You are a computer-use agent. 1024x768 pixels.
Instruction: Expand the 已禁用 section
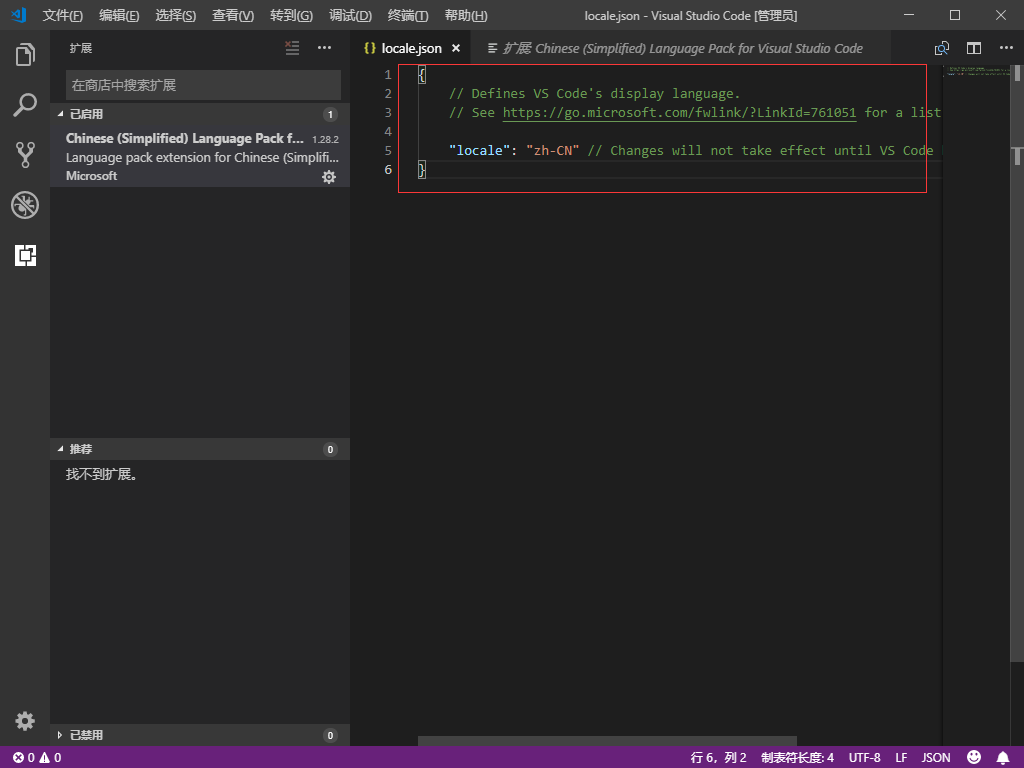pyautogui.click(x=200, y=735)
